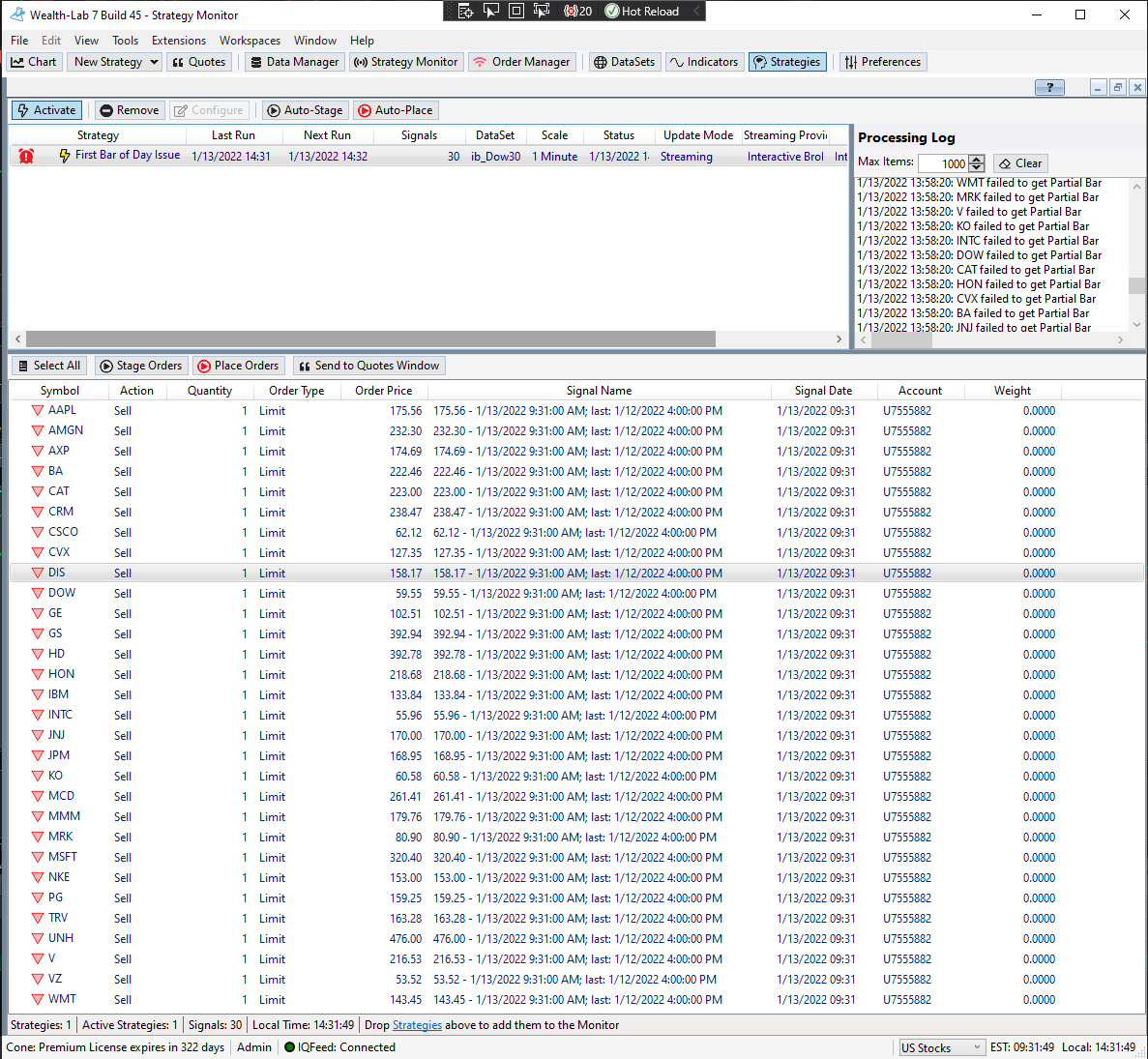Clear the Processing Log
The height and width of the screenshot is (1059, 1148).
tap(1020, 163)
